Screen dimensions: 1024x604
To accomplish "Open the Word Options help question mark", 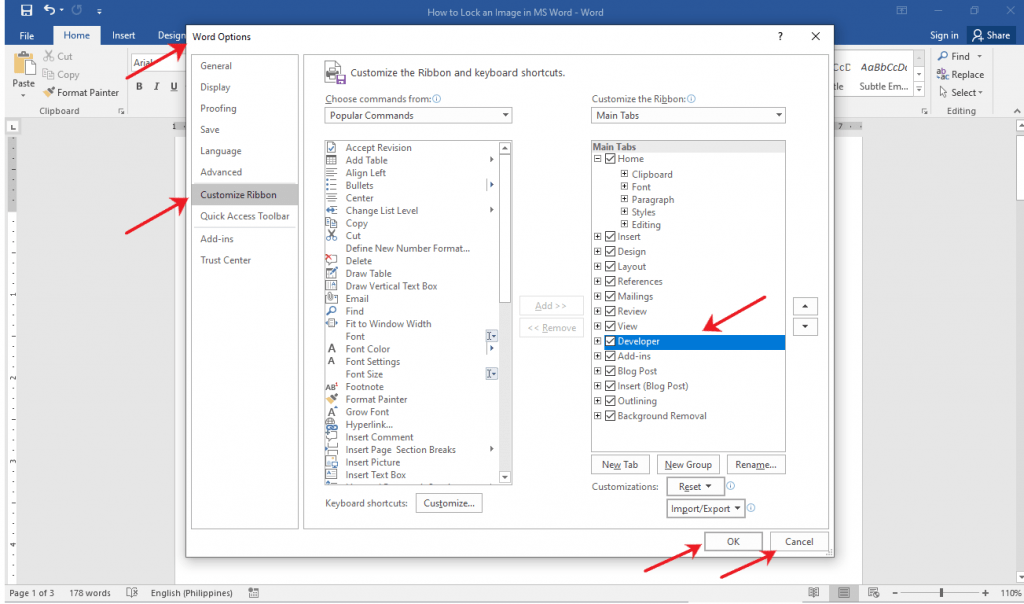I will (x=780, y=37).
